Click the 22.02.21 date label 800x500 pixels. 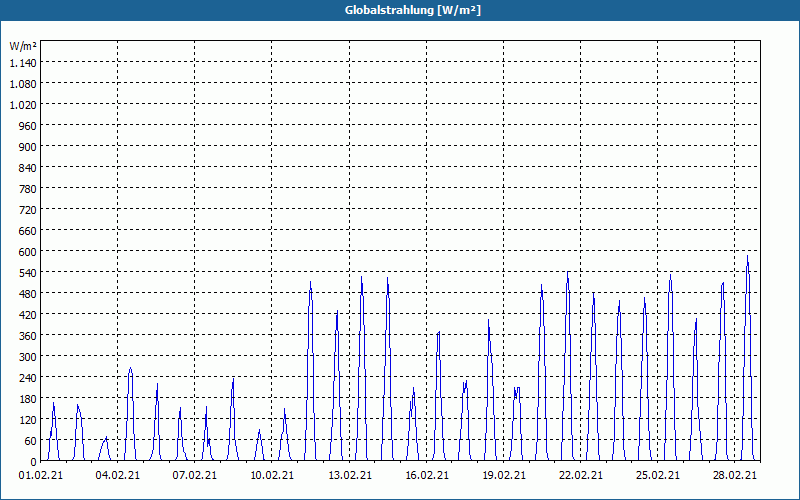click(x=581, y=476)
